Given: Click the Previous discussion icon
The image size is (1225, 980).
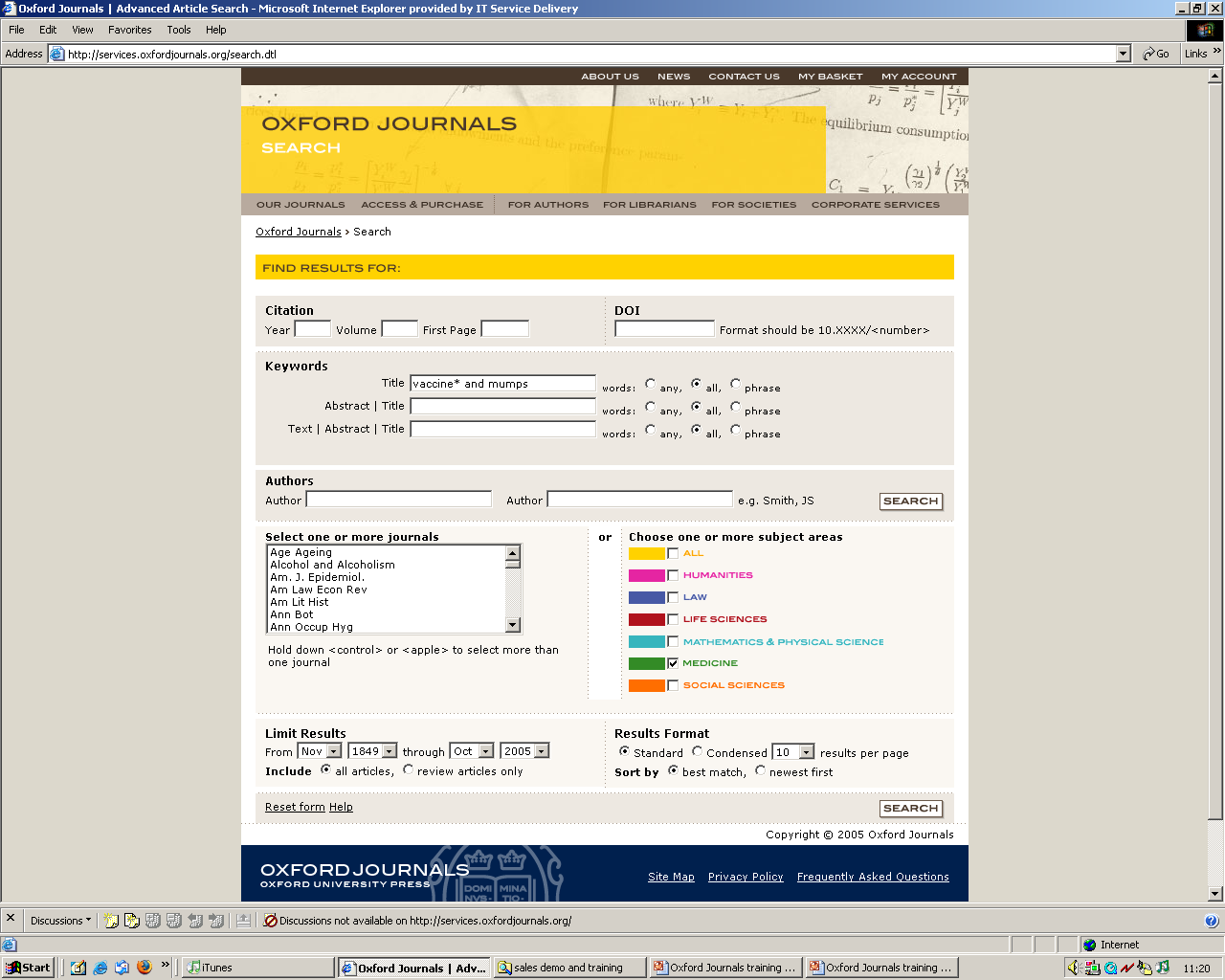Looking at the screenshot, I should (x=195, y=921).
